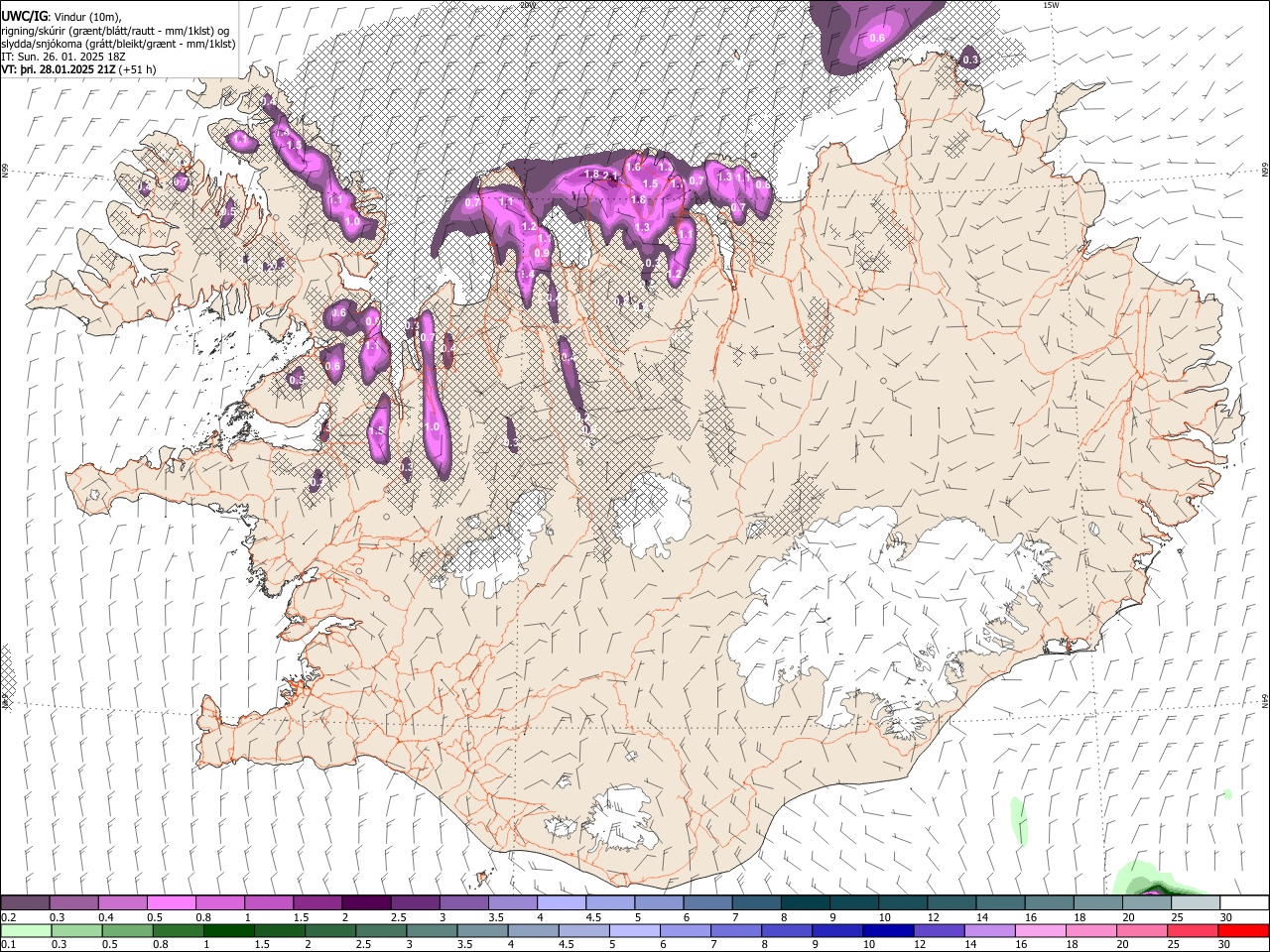Select the '64N' latitude label on right edge

point(1265,700)
